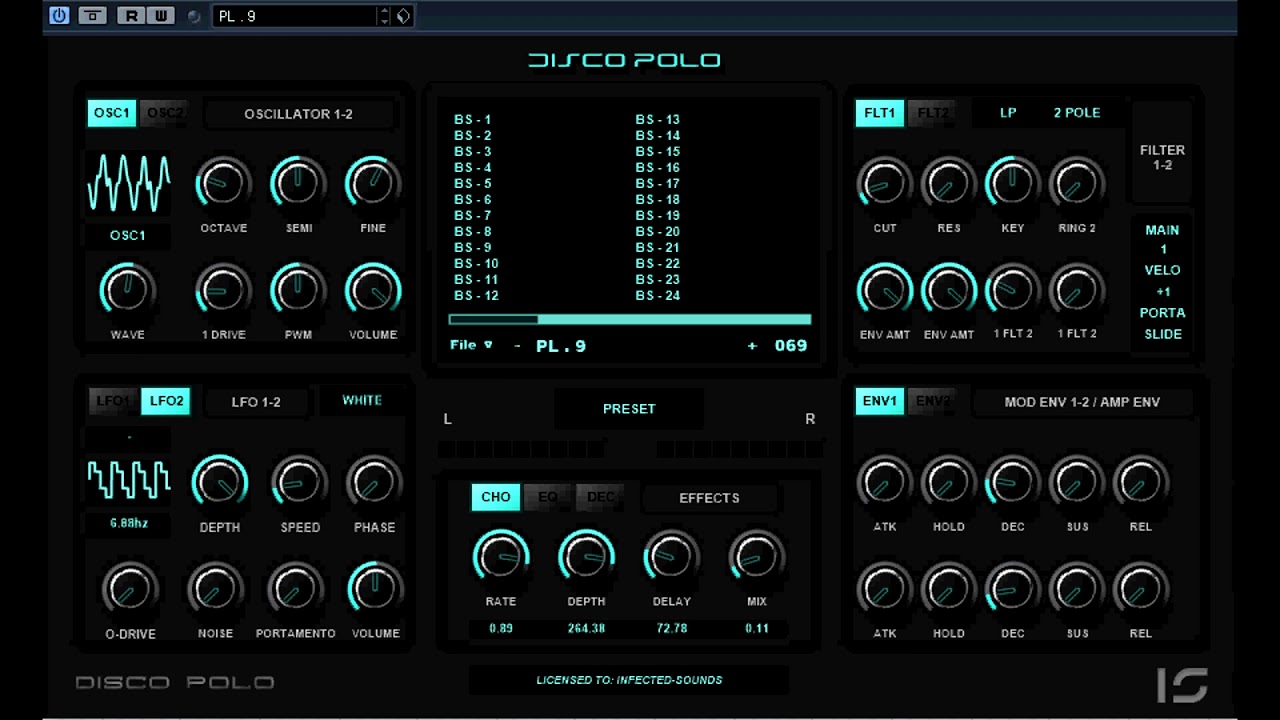Click the LFO section VOLUME knob
This screenshot has height=720, width=1280.
pyautogui.click(x=375, y=589)
